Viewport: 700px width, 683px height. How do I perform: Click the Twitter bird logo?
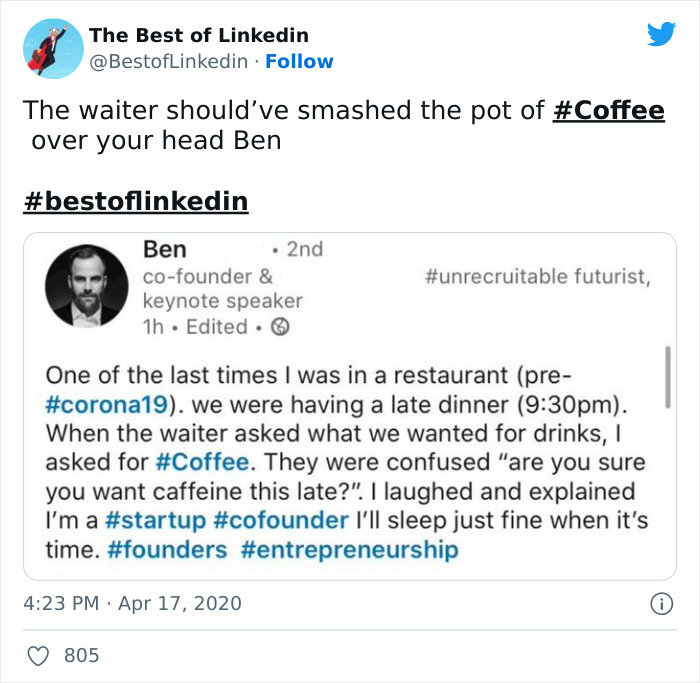[661, 35]
